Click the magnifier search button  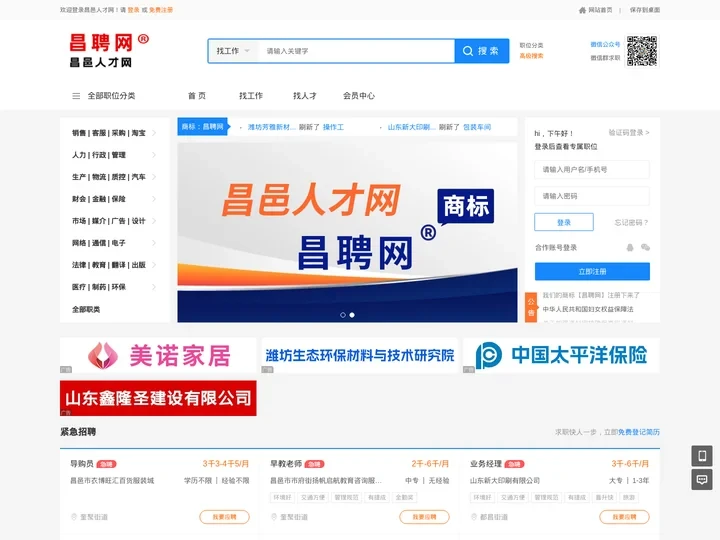481,51
